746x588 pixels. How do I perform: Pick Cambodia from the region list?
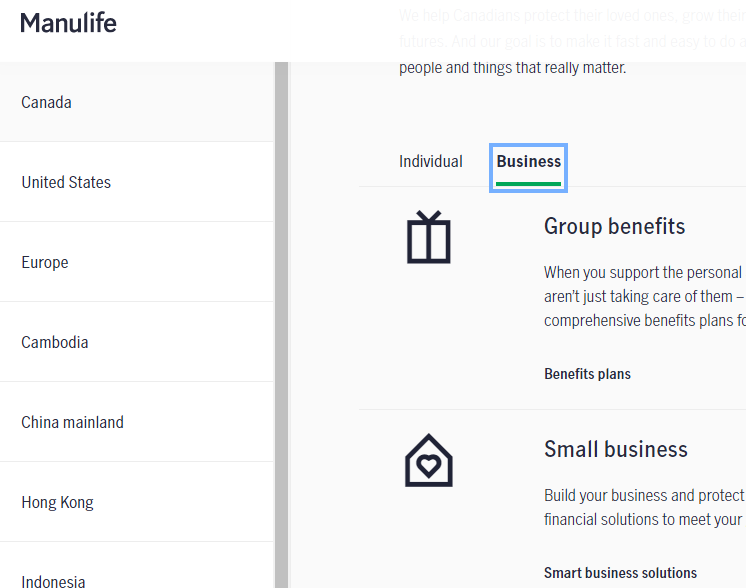click(x=137, y=342)
